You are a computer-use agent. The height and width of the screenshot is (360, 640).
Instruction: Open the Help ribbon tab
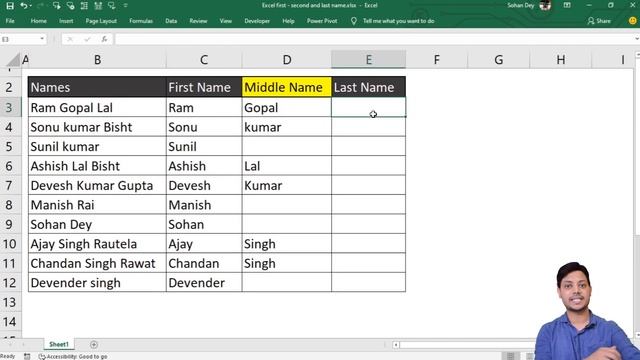289,21
